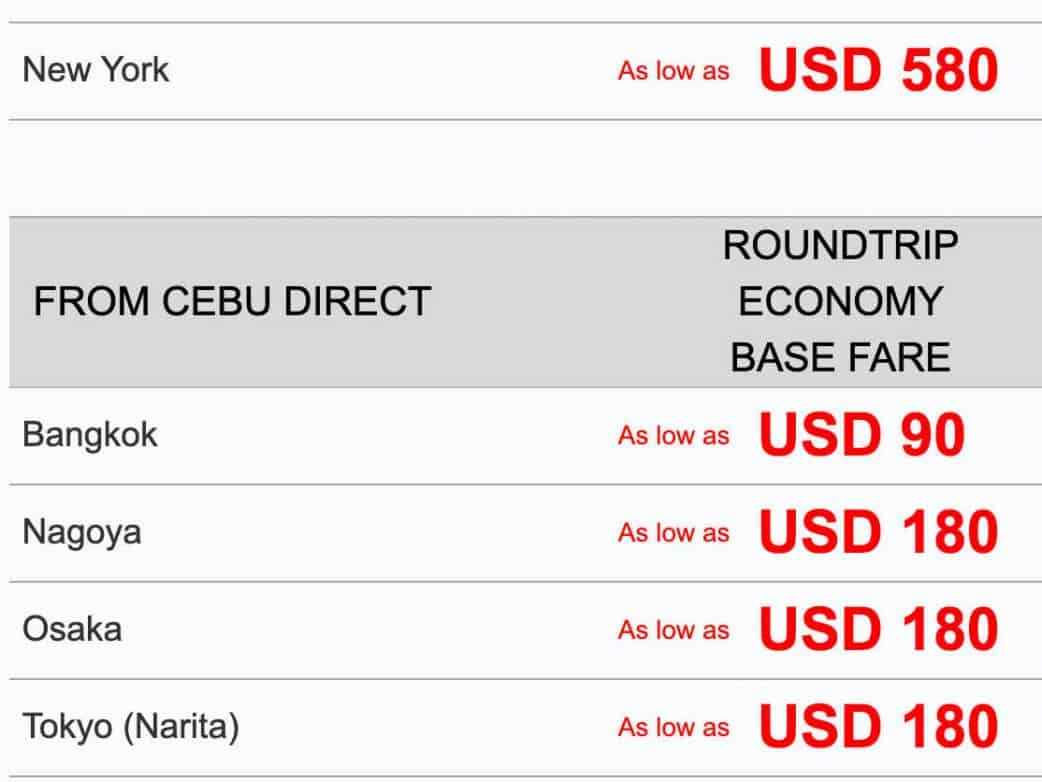This screenshot has width=1042, height=782.
Task: Select the Osaka destination label
Action: pos(72,629)
